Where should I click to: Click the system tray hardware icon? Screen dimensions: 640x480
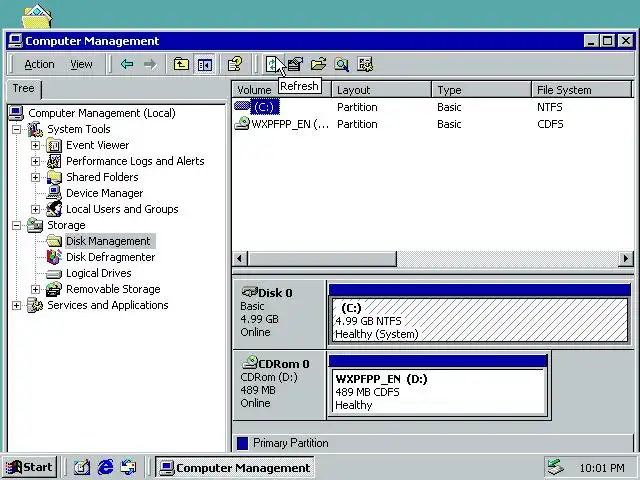[556, 467]
